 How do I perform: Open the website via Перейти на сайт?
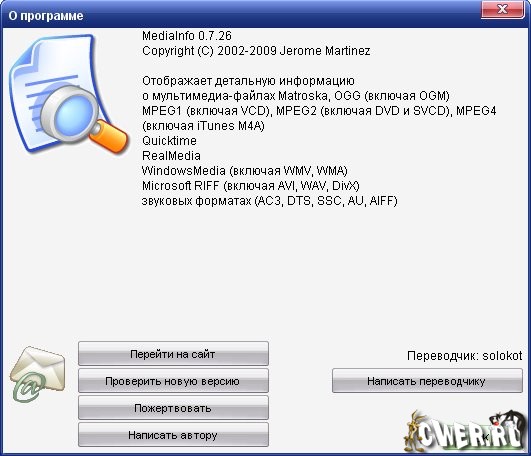[x=173, y=354]
